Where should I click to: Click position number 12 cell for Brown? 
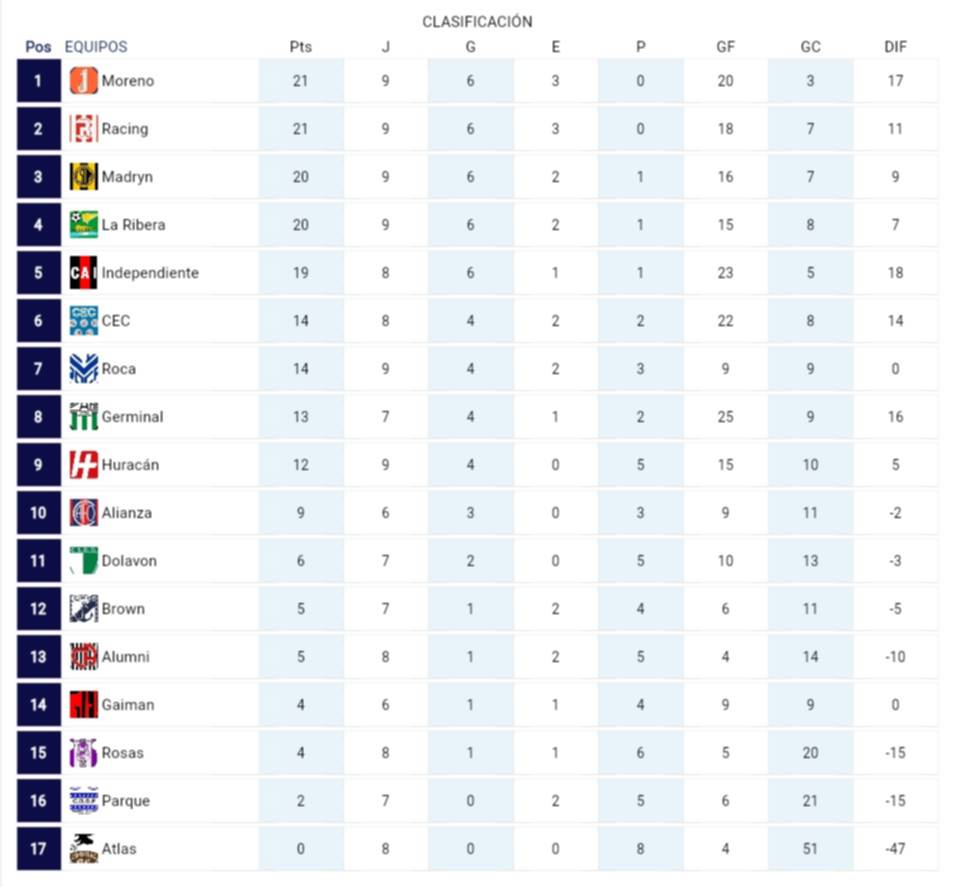(38, 609)
